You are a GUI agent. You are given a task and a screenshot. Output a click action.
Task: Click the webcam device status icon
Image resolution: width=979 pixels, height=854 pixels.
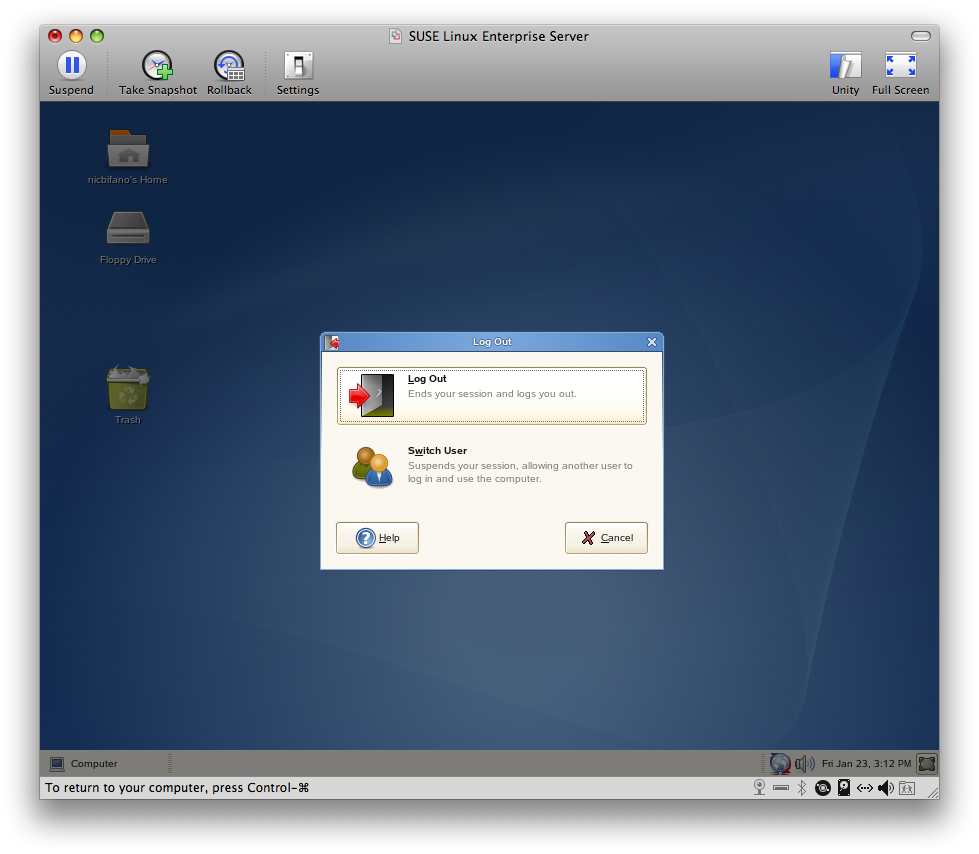click(x=759, y=788)
